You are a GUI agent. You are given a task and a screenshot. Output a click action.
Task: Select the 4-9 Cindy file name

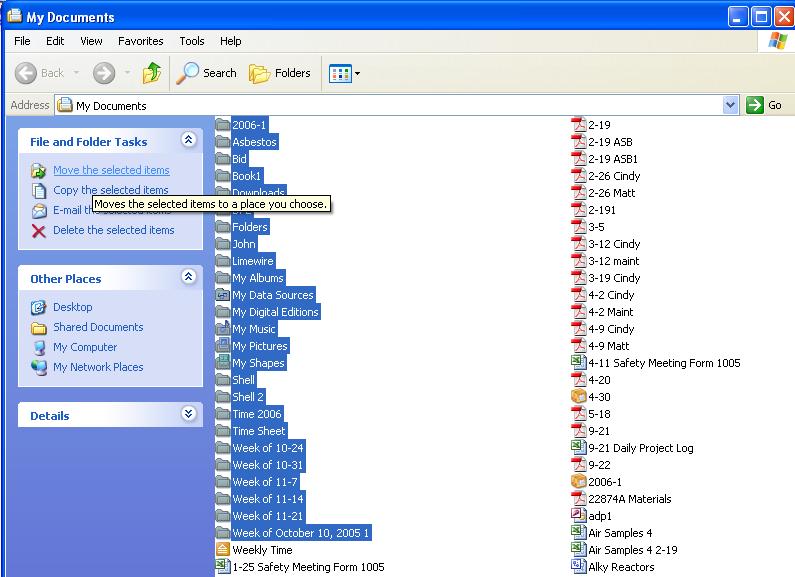(611, 329)
